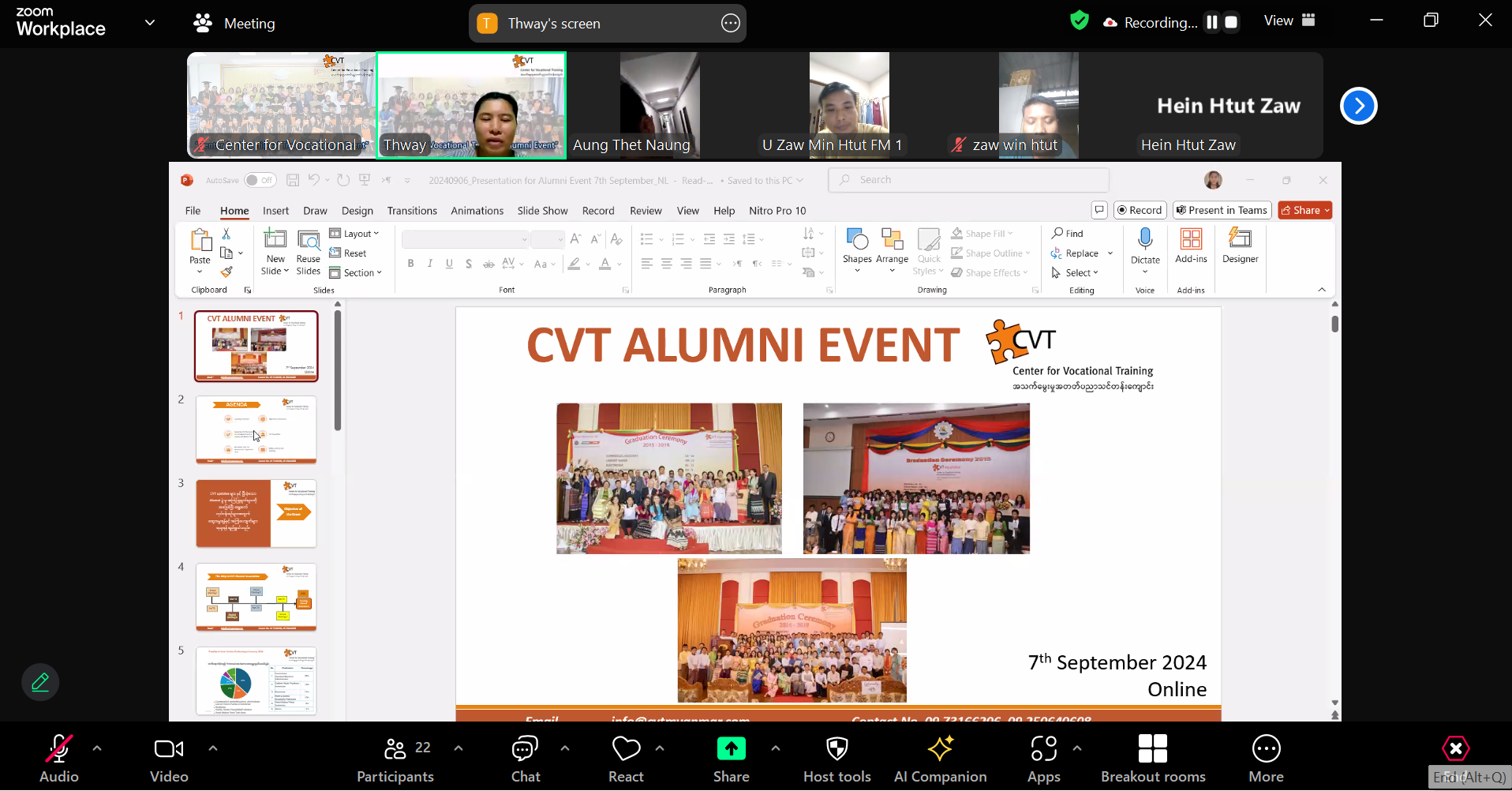Open Host tools shield icon

836,748
